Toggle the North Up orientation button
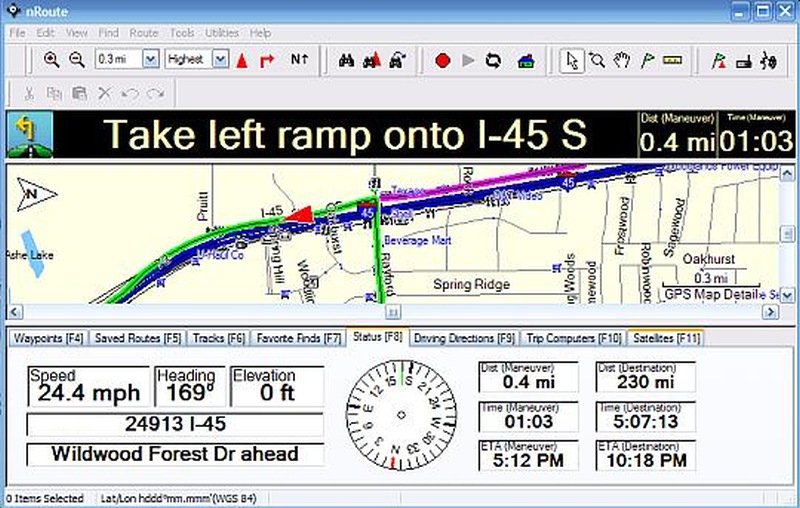 (x=299, y=60)
